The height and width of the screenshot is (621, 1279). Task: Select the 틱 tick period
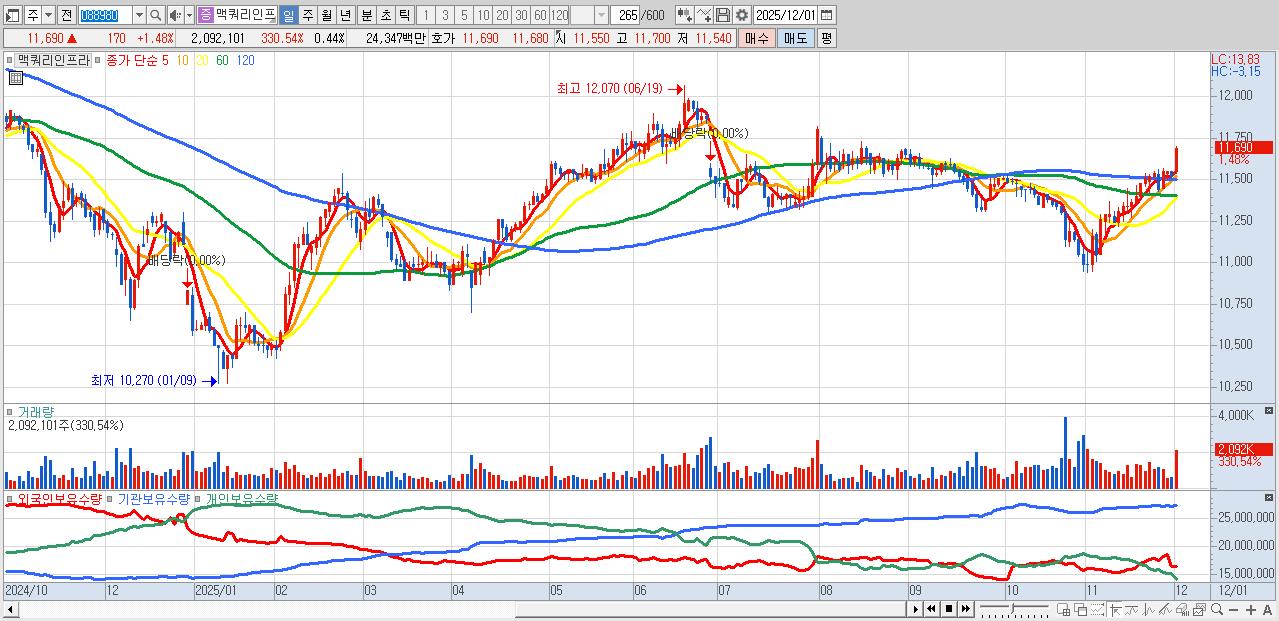click(404, 15)
